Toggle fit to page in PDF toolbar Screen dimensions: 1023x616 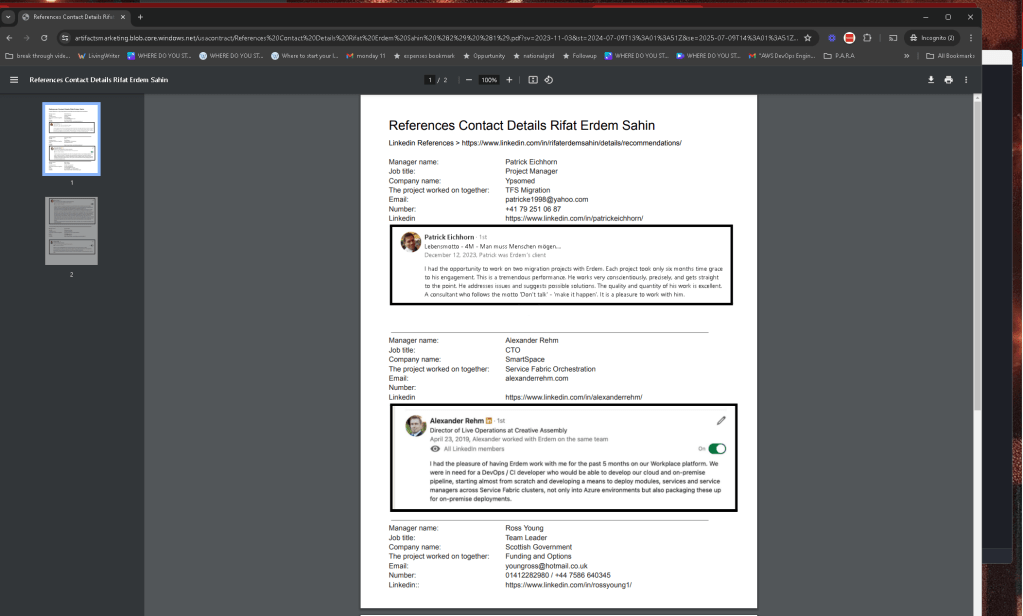(533, 80)
